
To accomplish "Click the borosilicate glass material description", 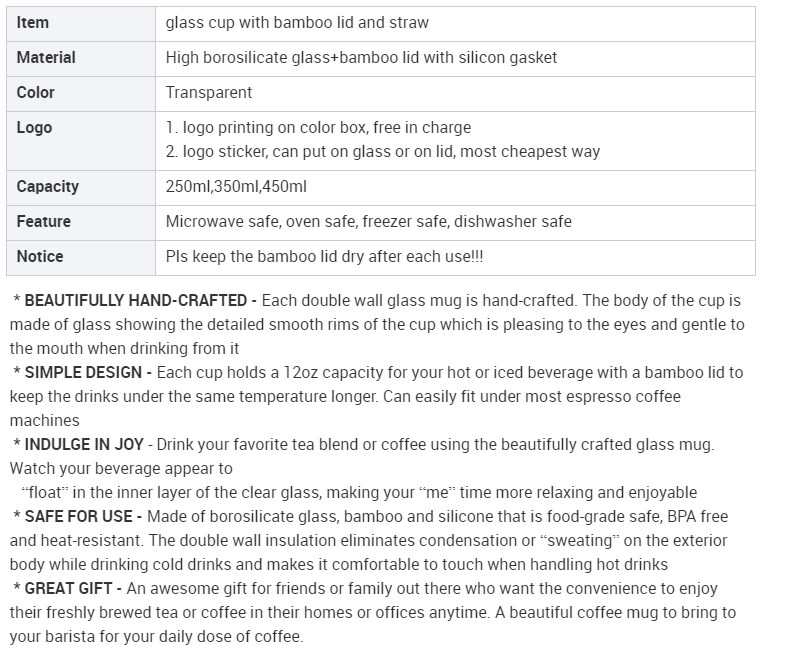I will coord(361,58).
